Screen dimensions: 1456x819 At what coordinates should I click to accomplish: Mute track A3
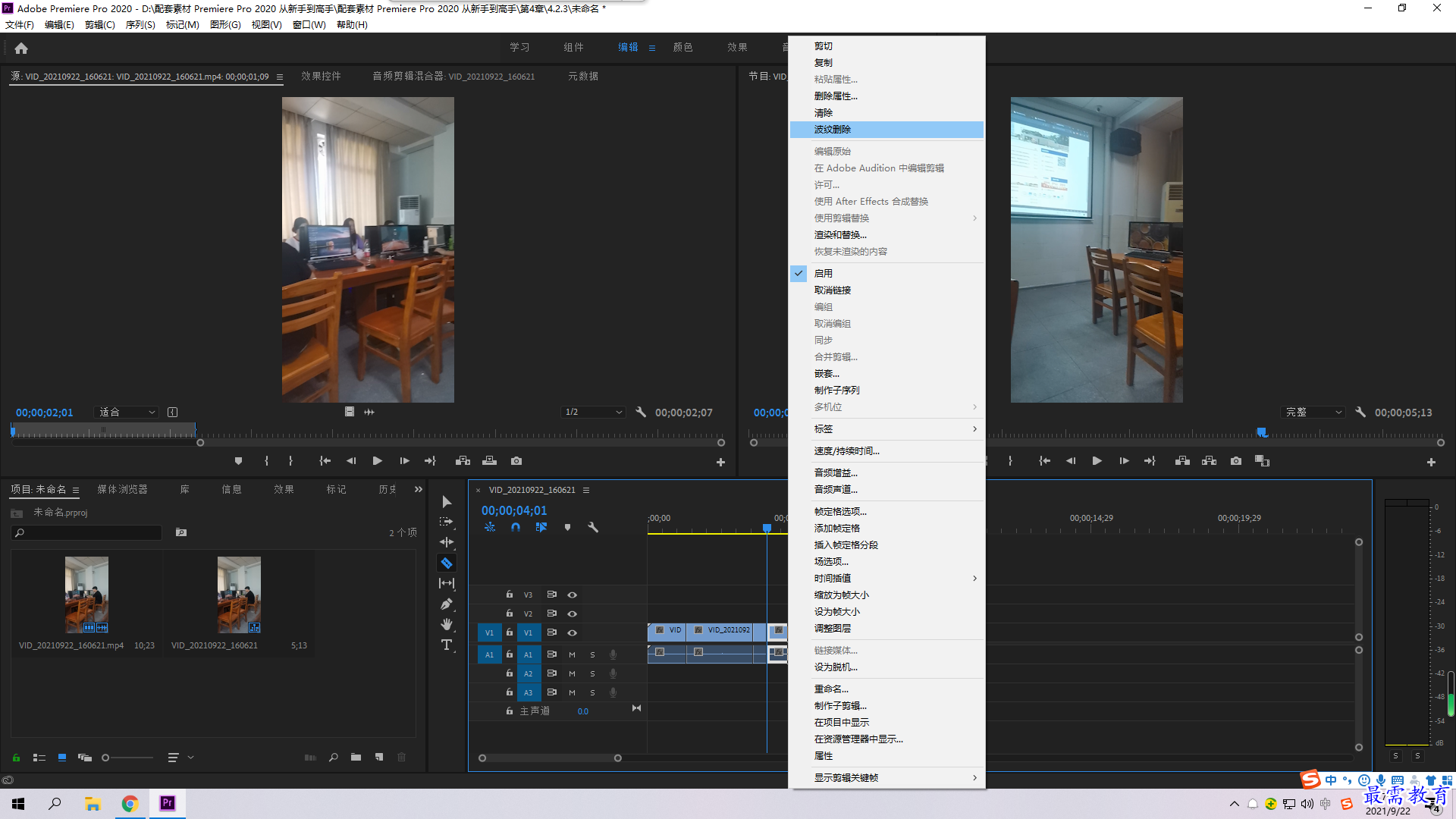click(x=572, y=692)
